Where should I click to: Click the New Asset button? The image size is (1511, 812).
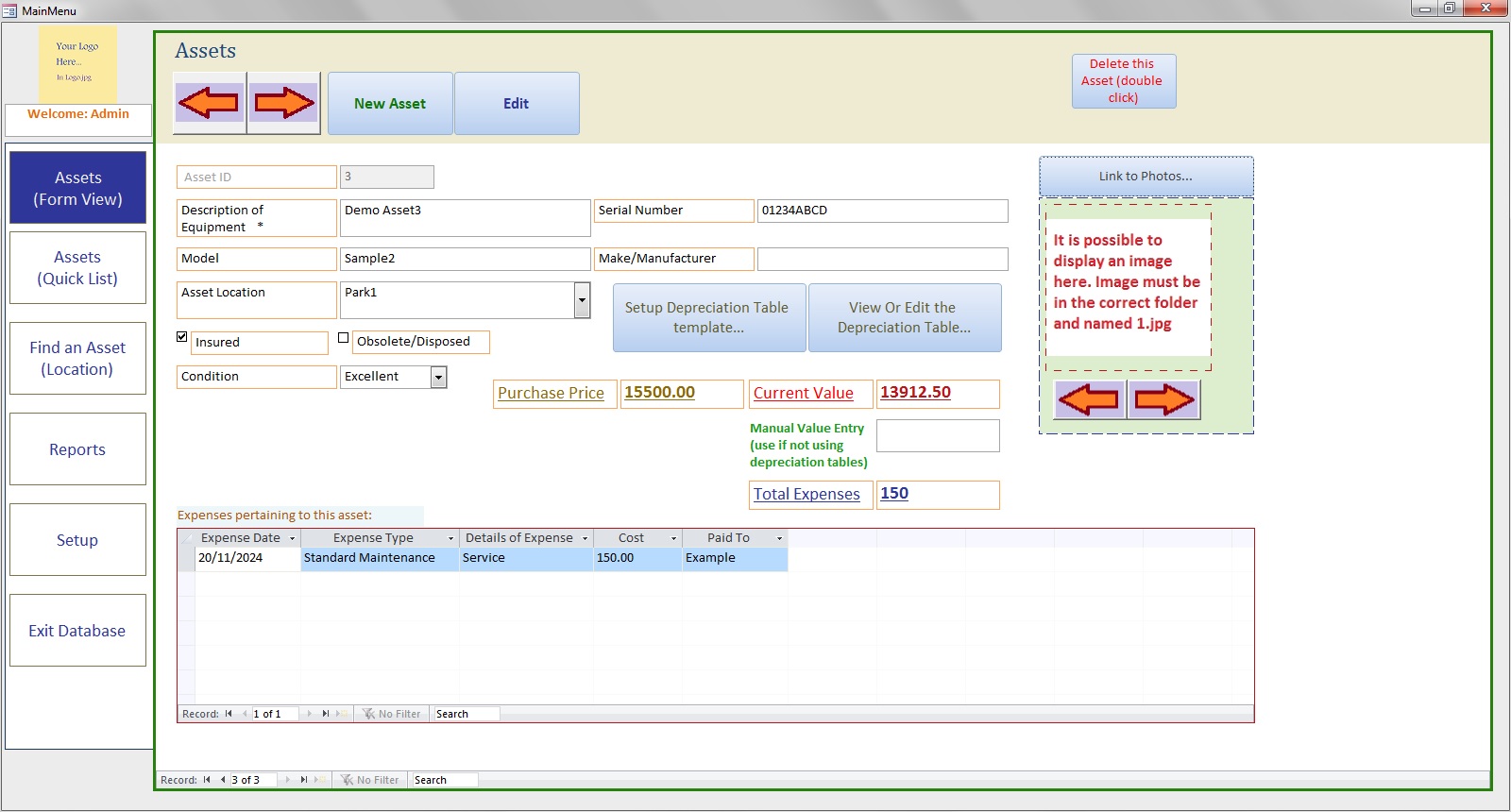390,104
